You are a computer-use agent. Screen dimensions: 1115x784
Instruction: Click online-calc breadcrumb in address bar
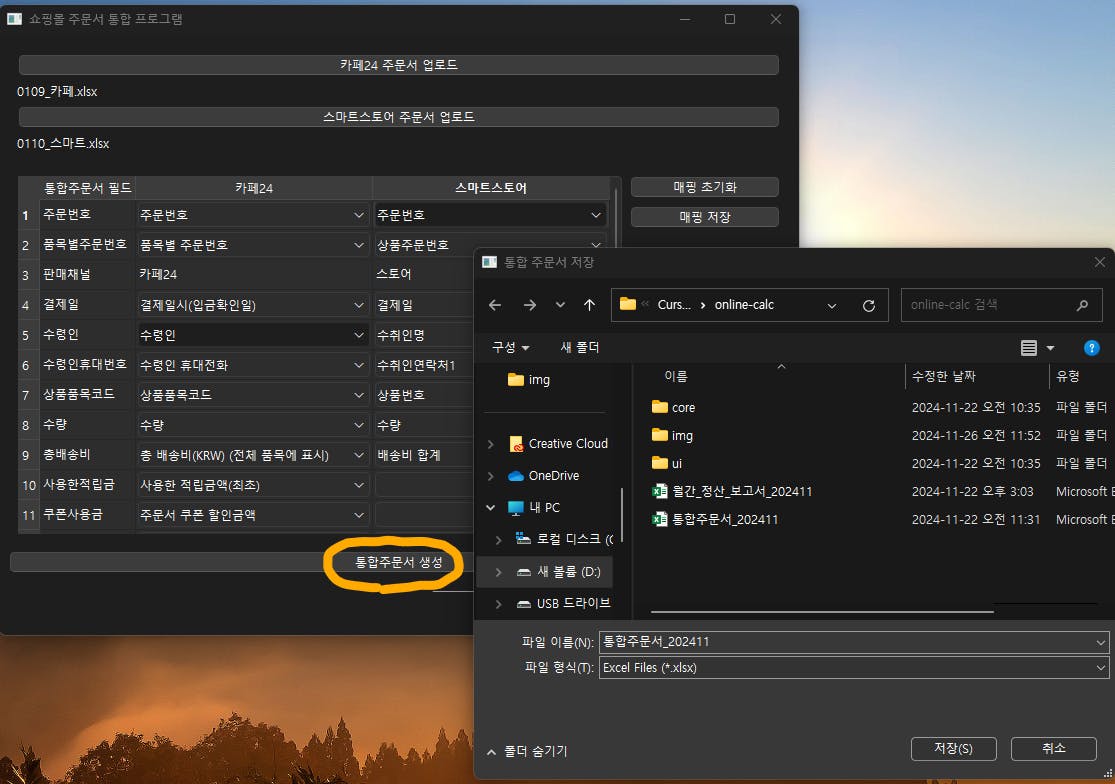[x=744, y=305]
